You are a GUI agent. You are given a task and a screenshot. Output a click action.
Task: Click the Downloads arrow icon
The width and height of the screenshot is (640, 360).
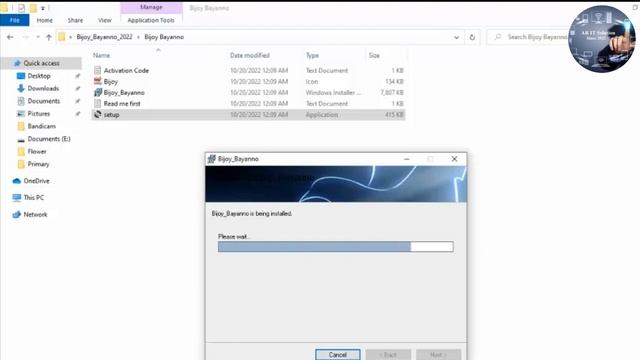(x=21, y=89)
